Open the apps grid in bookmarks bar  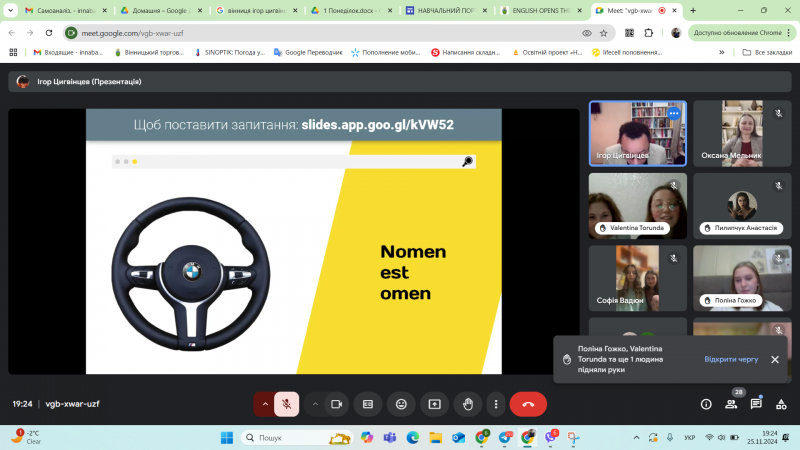(13, 52)
